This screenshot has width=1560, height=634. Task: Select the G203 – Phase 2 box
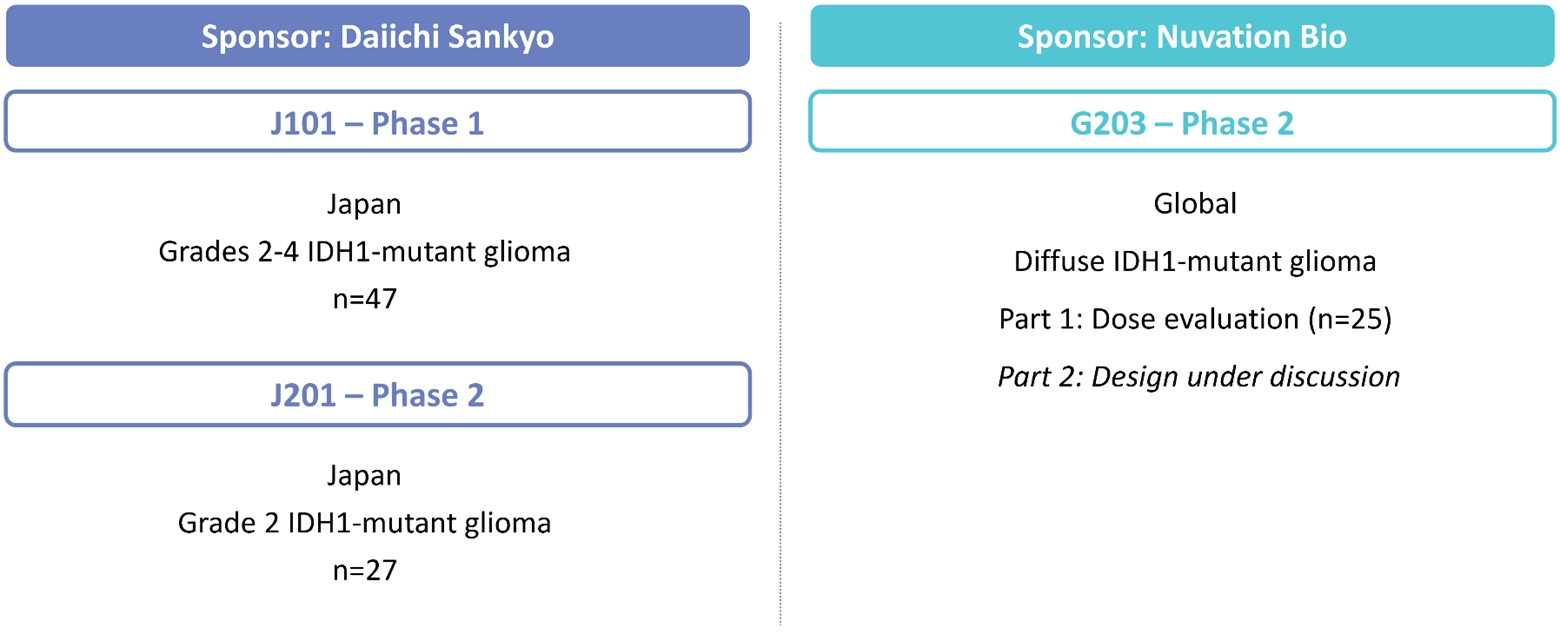pyautogui.click(x=1183, y=122)
